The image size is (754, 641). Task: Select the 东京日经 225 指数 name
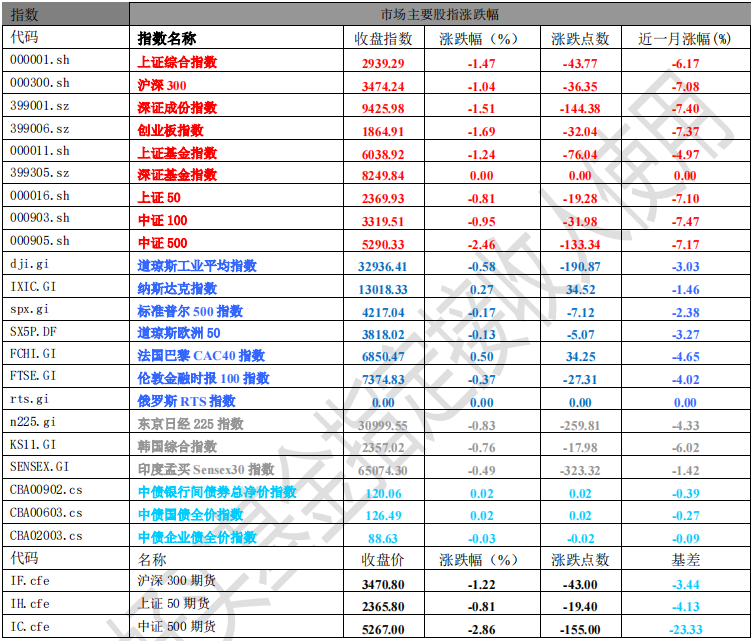pyautogui.click(x=189, y=424)
